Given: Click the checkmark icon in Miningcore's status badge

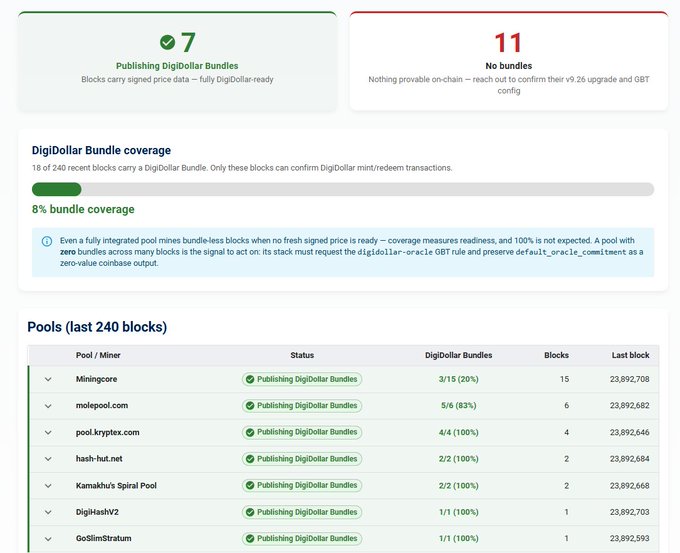Looking at the screenshot, I should 250,379.
